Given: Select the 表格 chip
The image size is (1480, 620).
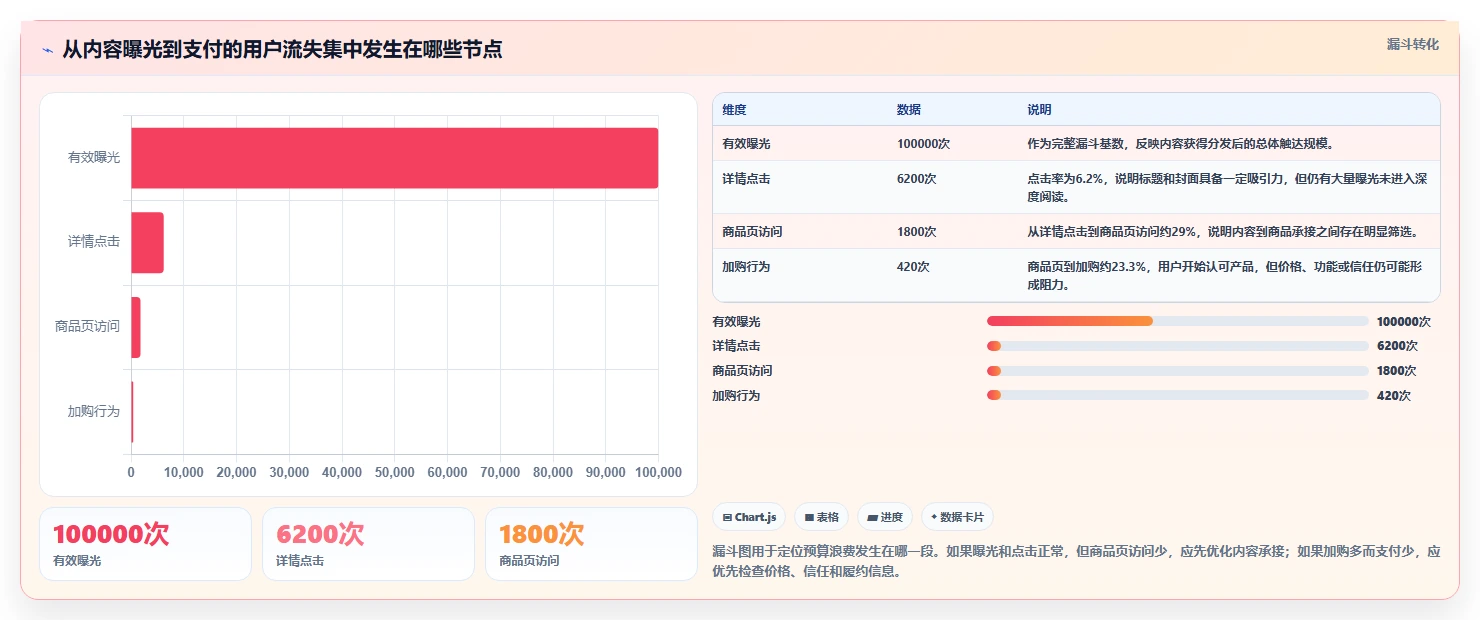Looking at the screenshot, I should (x=821, y=517).
